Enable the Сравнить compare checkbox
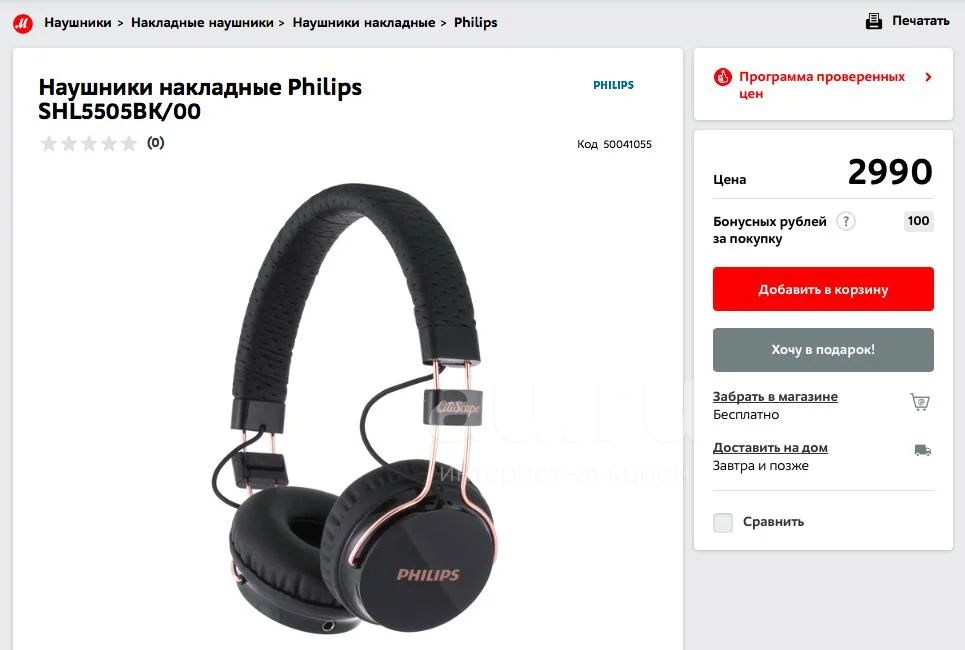Image resolution: width=965 pixels, height=650 pixels. point(723,522)
